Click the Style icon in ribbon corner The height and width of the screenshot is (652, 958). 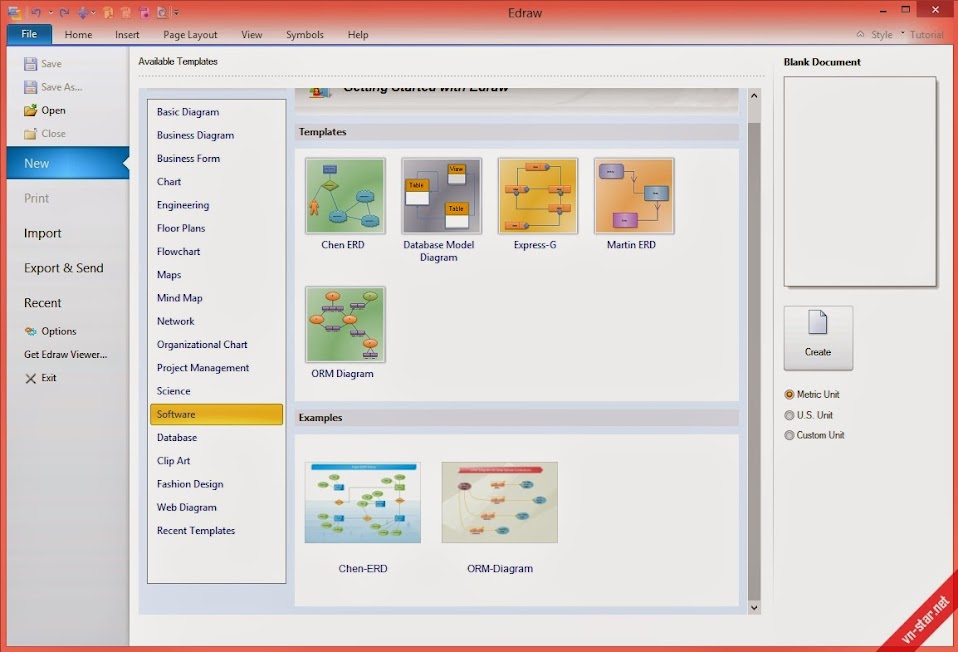click(x=860, y=34)
